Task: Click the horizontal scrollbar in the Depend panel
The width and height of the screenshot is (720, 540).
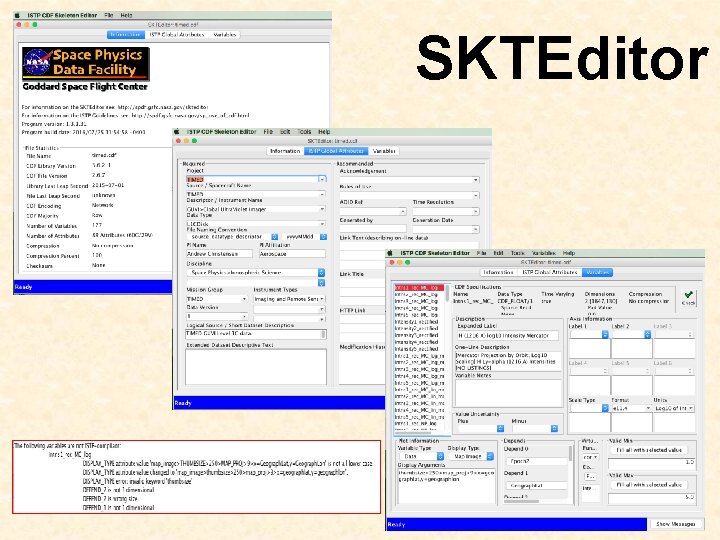Action: click(522, 501)
